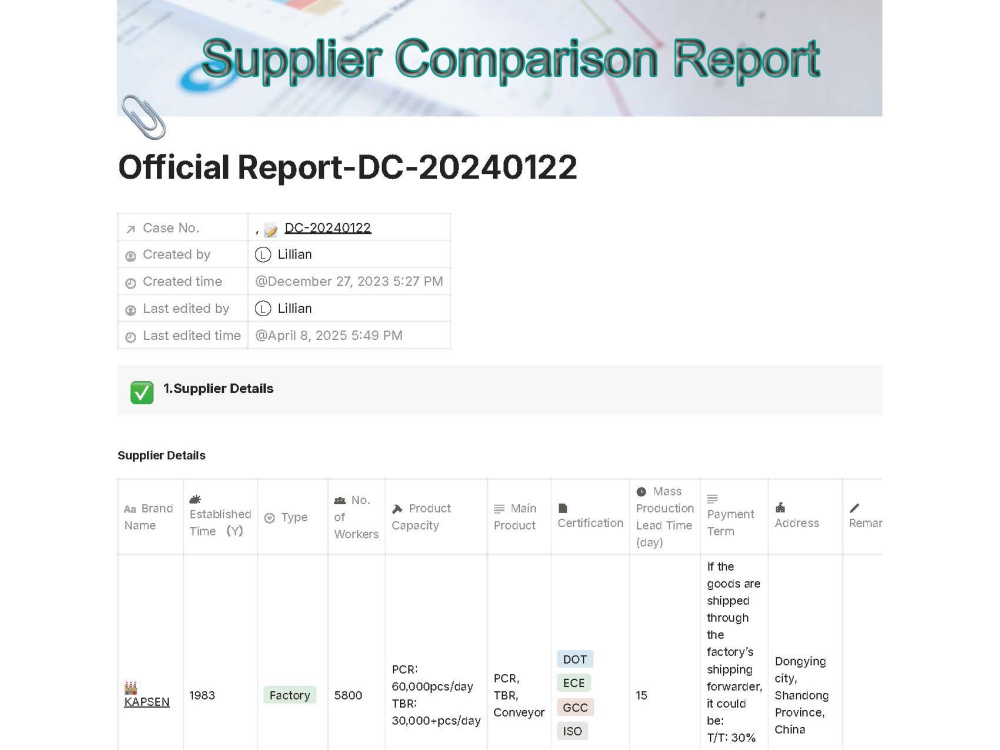Click the person icon beside Created by
The width and height of the screenshot is (1000, 750).
pyautogui.click(x=131, y=256)
